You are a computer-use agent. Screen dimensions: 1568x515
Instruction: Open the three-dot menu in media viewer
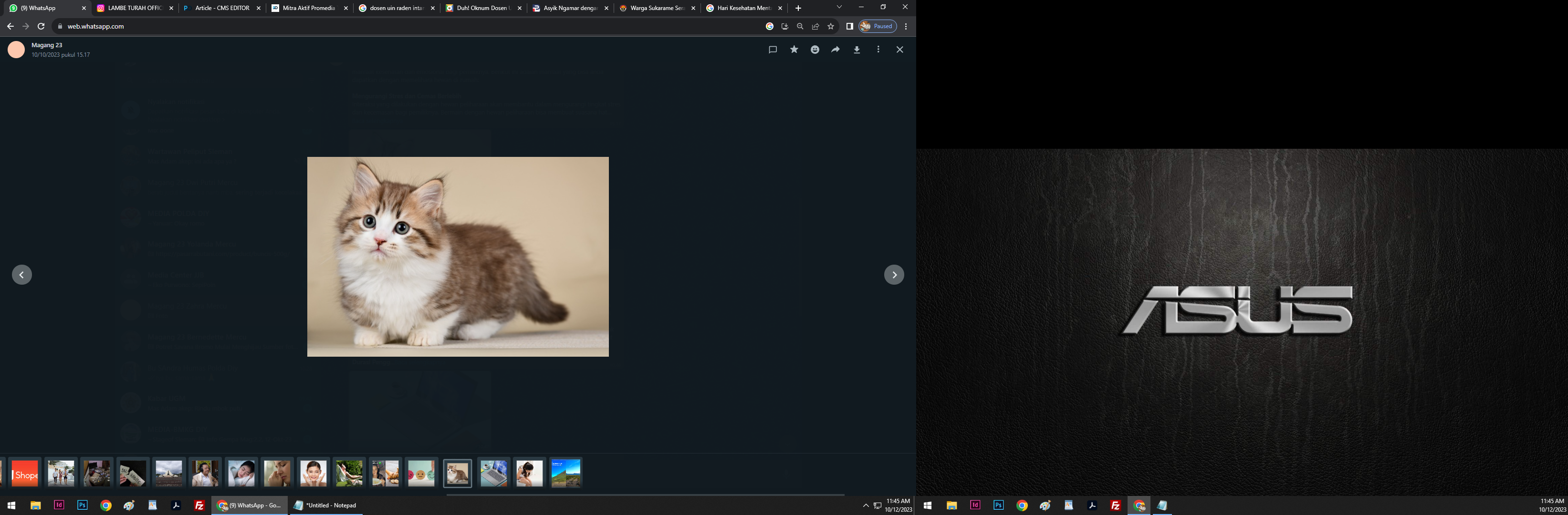pos(878,50)
